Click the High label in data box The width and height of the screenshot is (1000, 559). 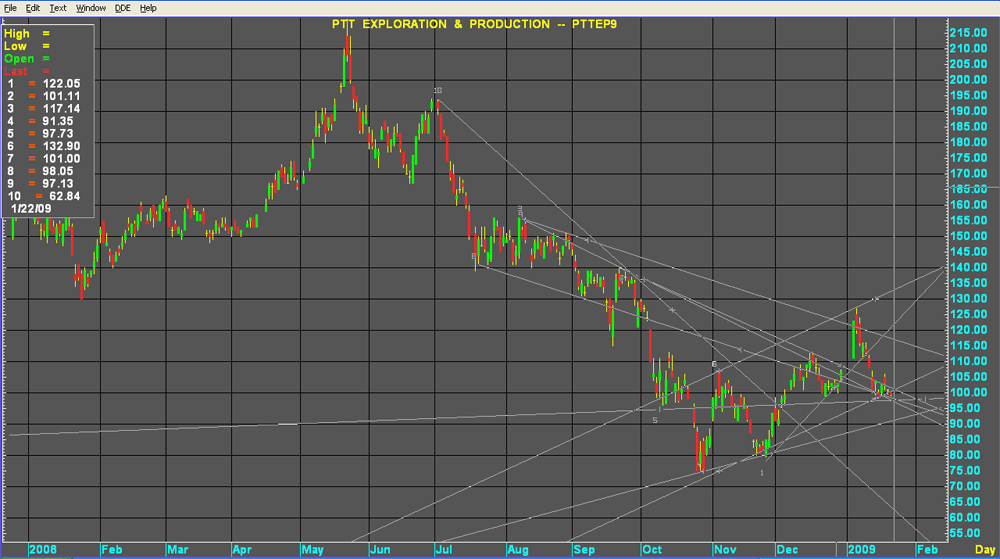pos(17,34)
